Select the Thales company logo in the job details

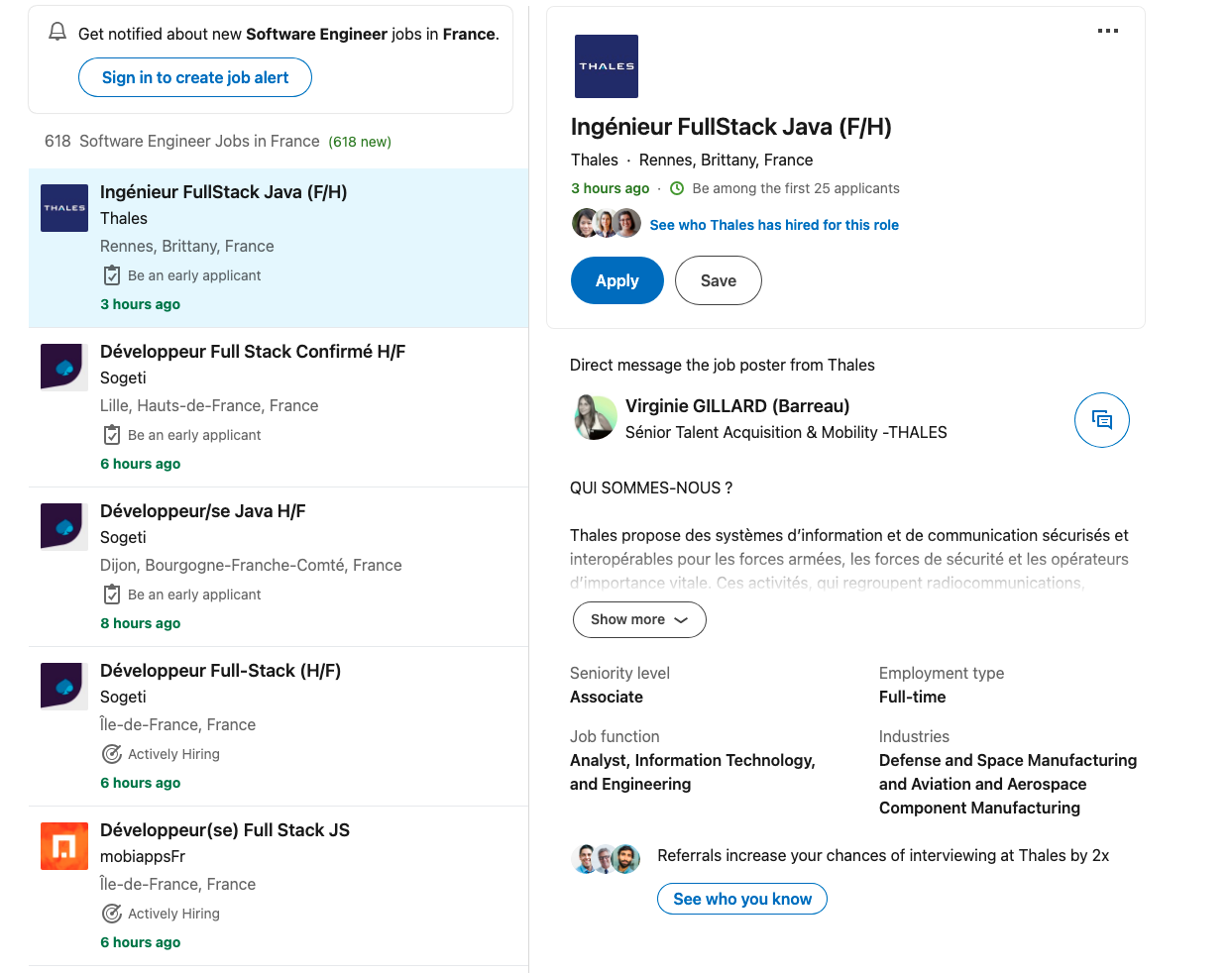(606, 65)
